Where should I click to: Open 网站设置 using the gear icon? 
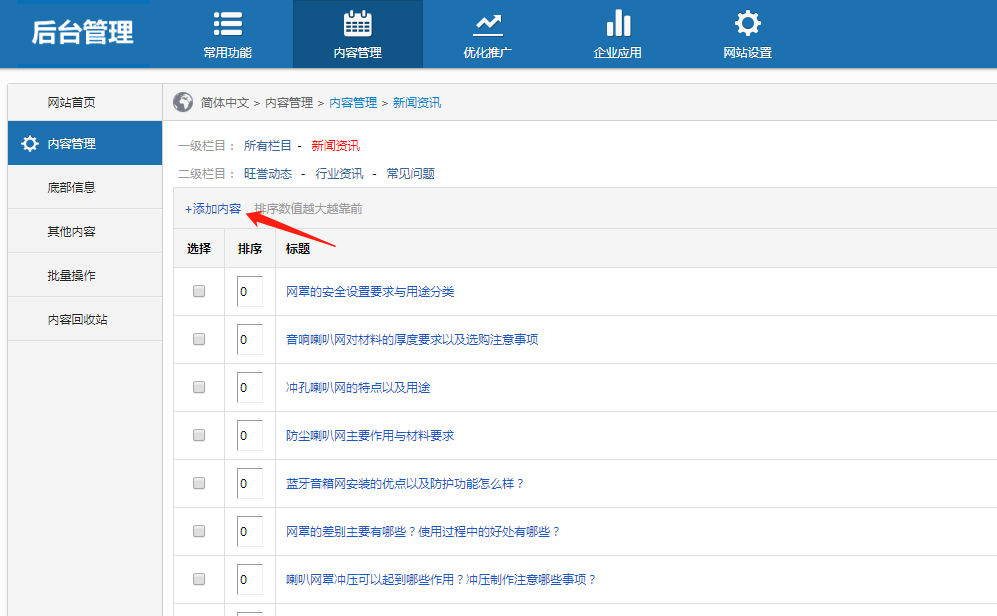point(747,22)
